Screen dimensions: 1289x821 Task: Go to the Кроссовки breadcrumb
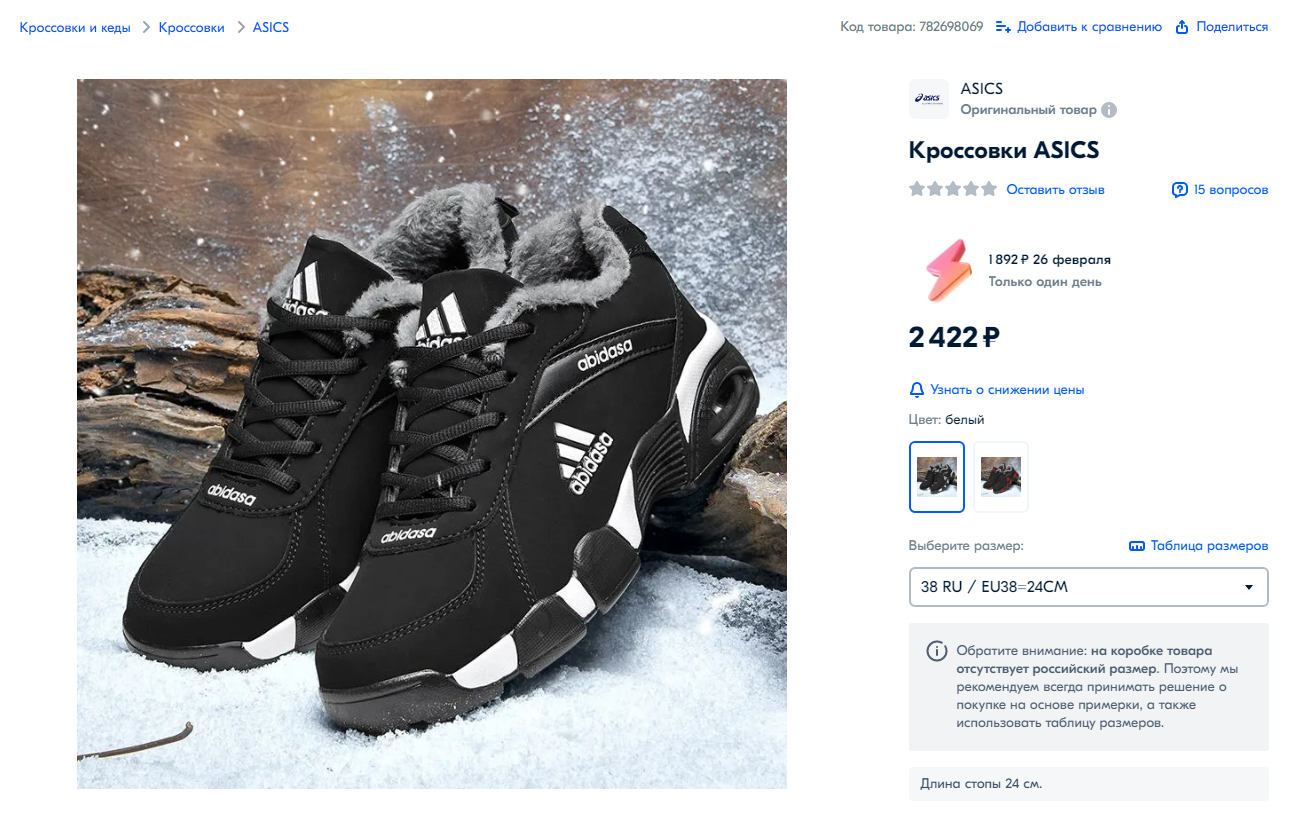(191, 27)
